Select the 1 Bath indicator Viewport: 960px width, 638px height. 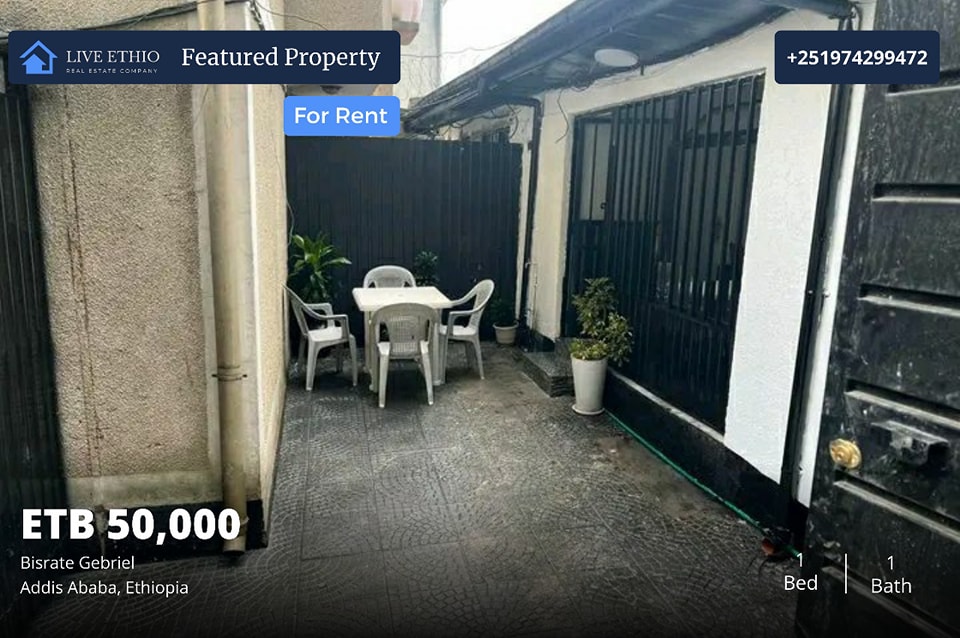pos(891,574)
